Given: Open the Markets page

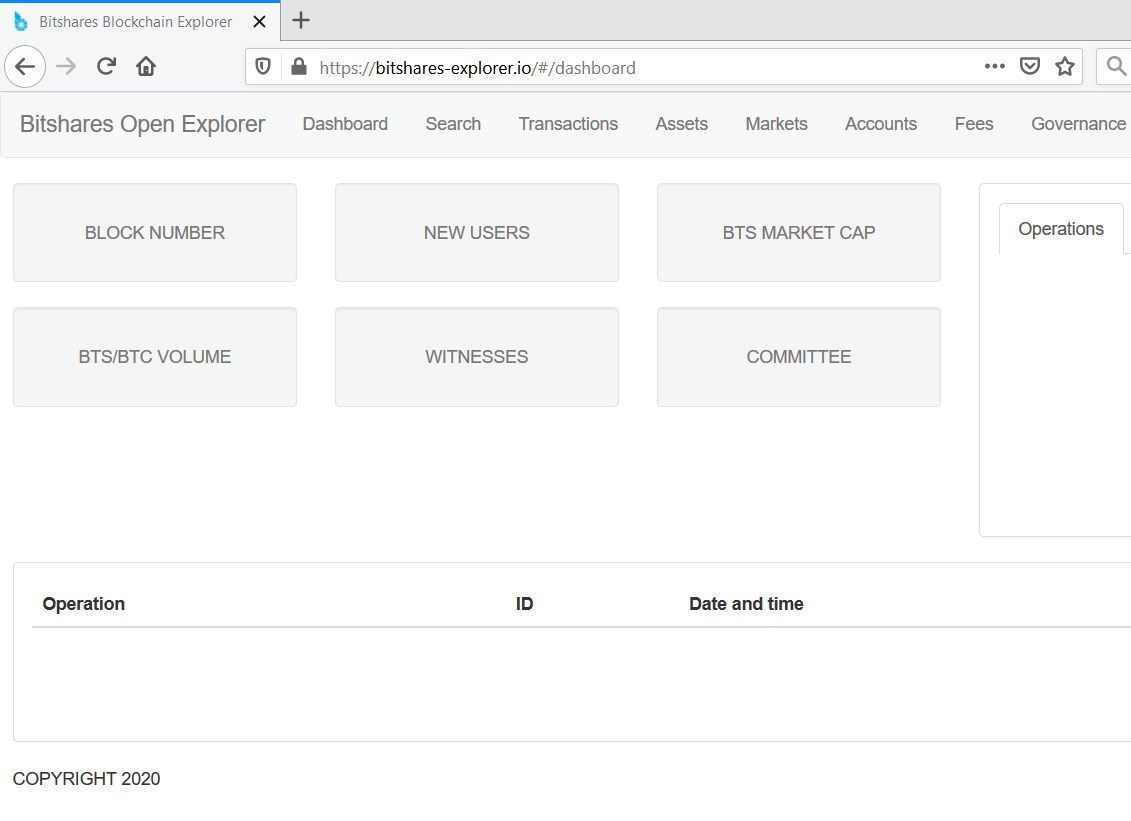Looking at the screenshot, I should tap(776, 124).
